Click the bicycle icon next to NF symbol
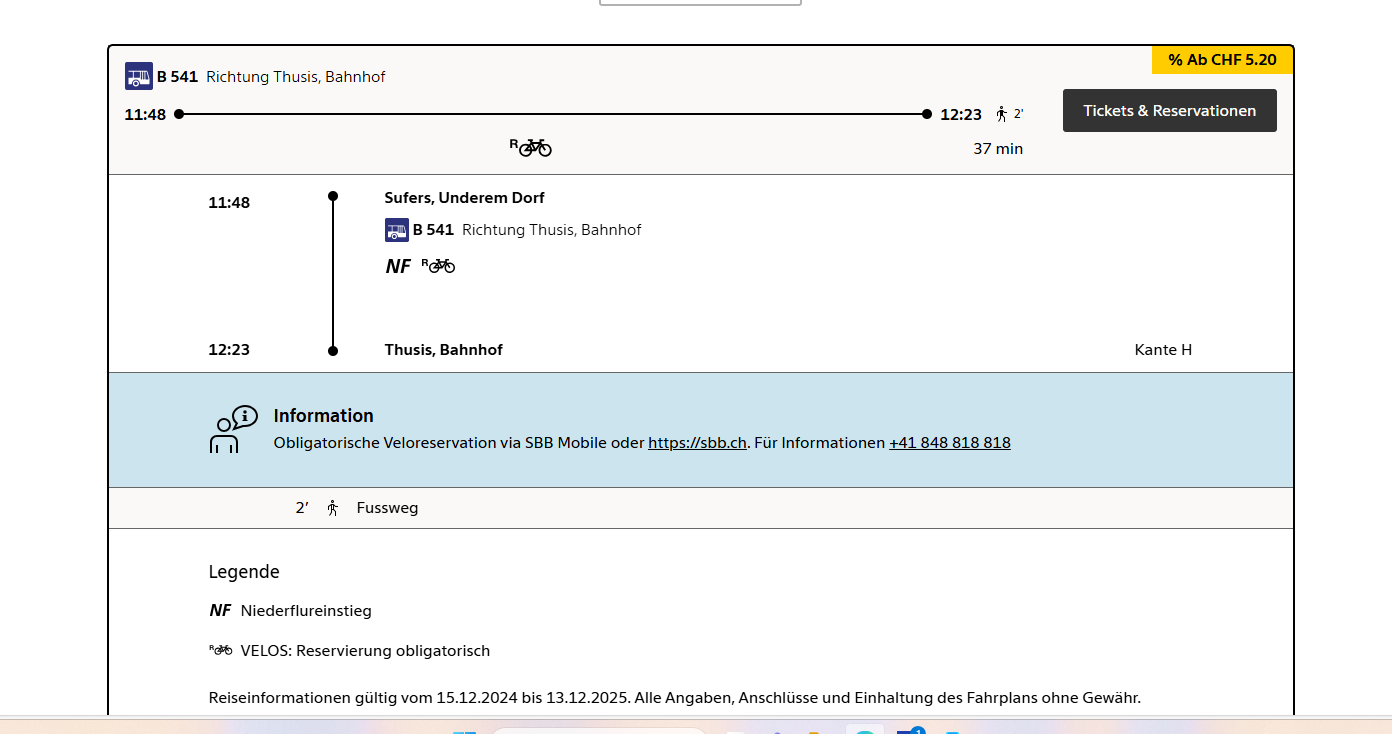 click(x=438, y=265)
